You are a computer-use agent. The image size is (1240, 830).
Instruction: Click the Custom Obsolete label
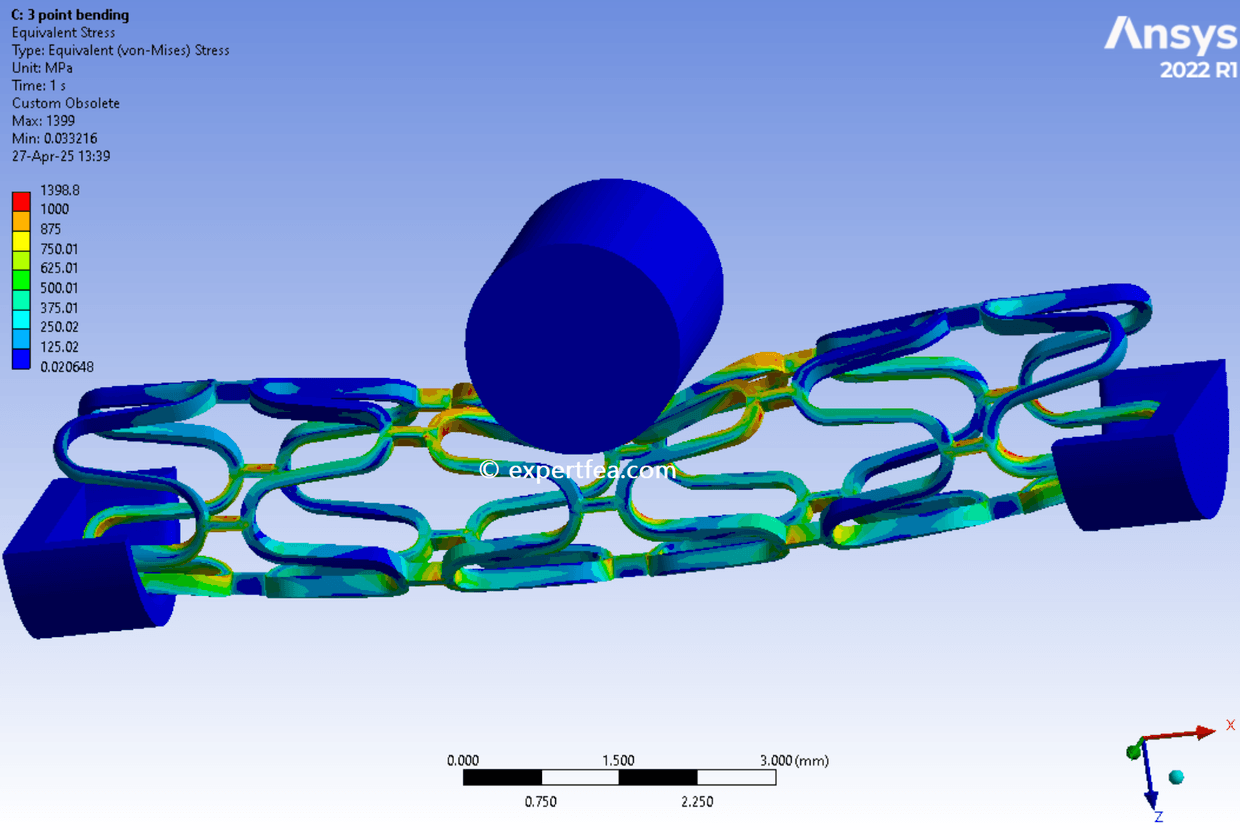click(65, 102)
